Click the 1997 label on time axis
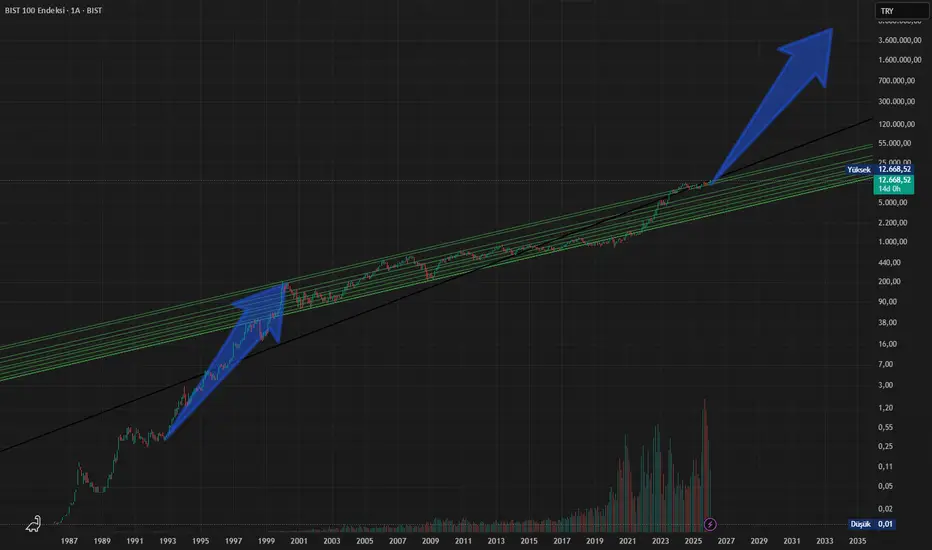Screen dimensions: 932x550 [234, 541]
